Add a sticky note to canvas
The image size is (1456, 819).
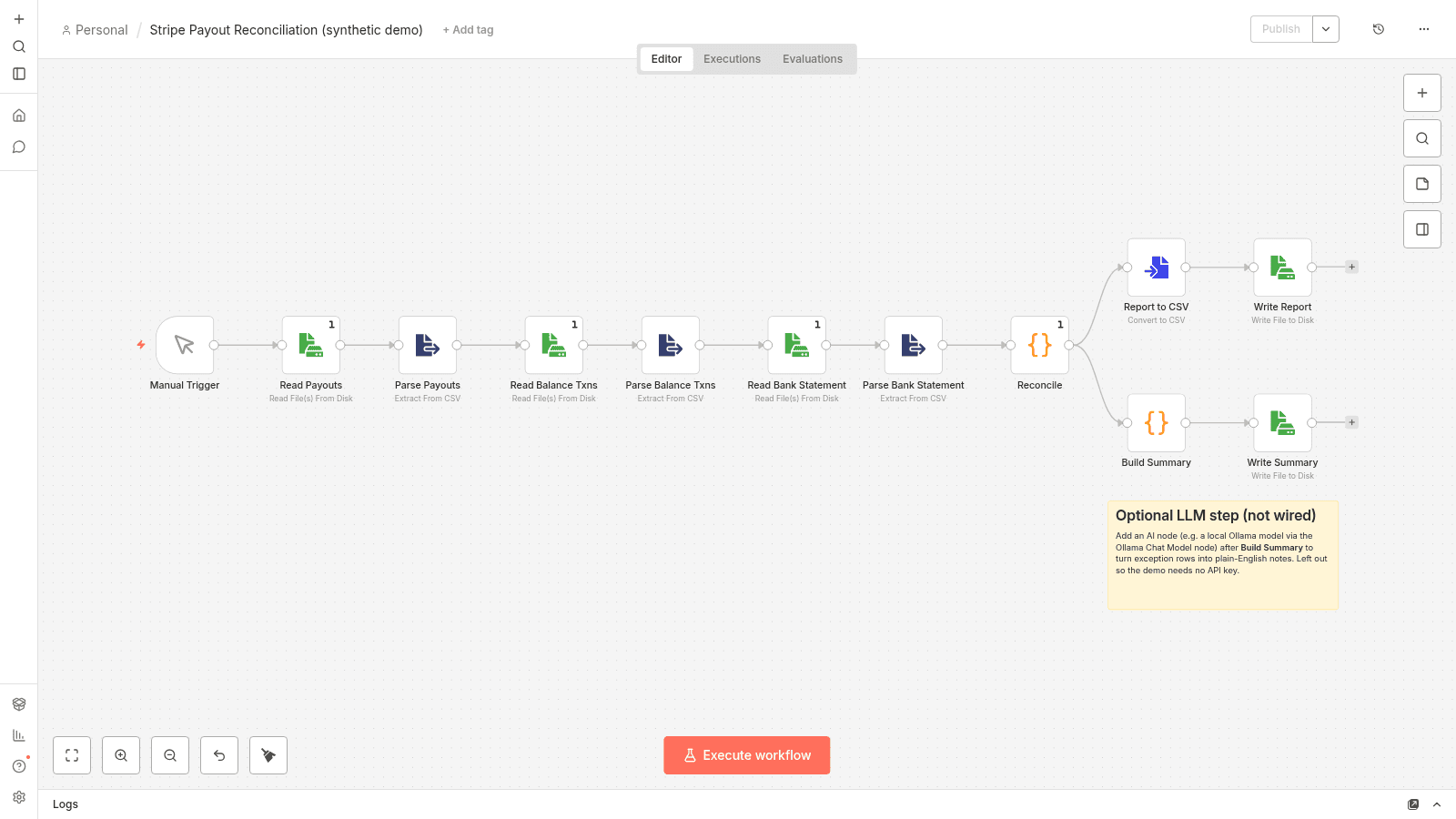[1422, 184]
